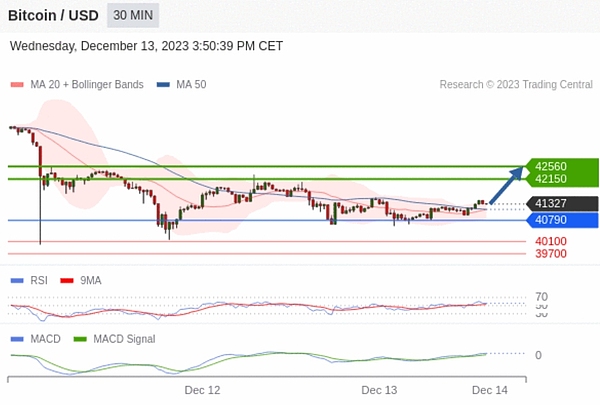Open the Research © 2023 Trading Central credit
The width and height of the screenshot is (600, 405).
tap(515, 85)
